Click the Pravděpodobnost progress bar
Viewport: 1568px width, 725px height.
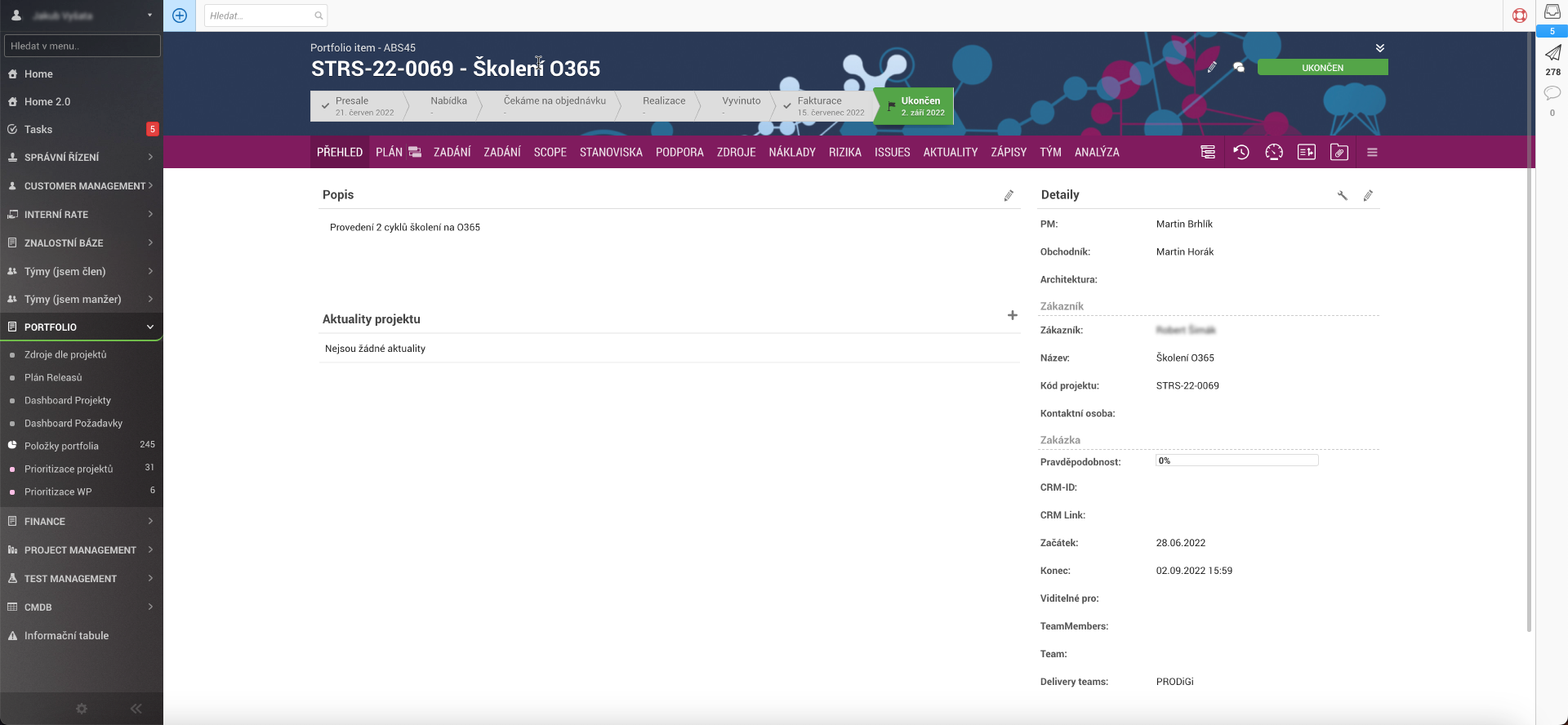1236,460
